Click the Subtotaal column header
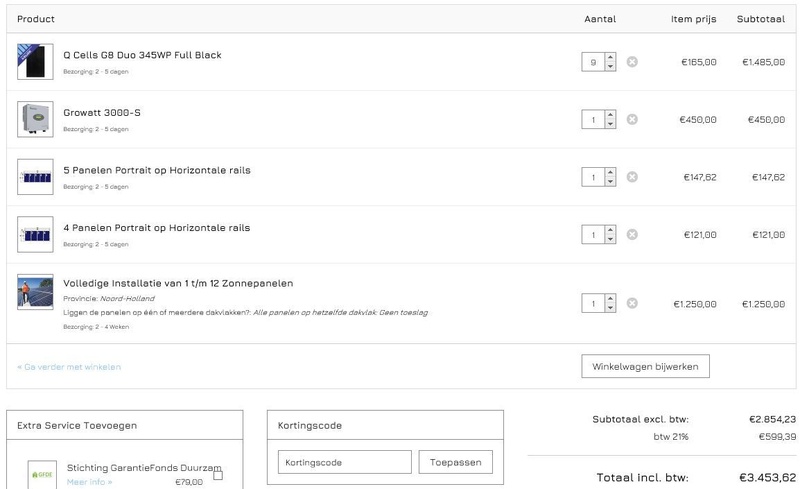This screenshot has height=489, width=800. click(761, 19)
